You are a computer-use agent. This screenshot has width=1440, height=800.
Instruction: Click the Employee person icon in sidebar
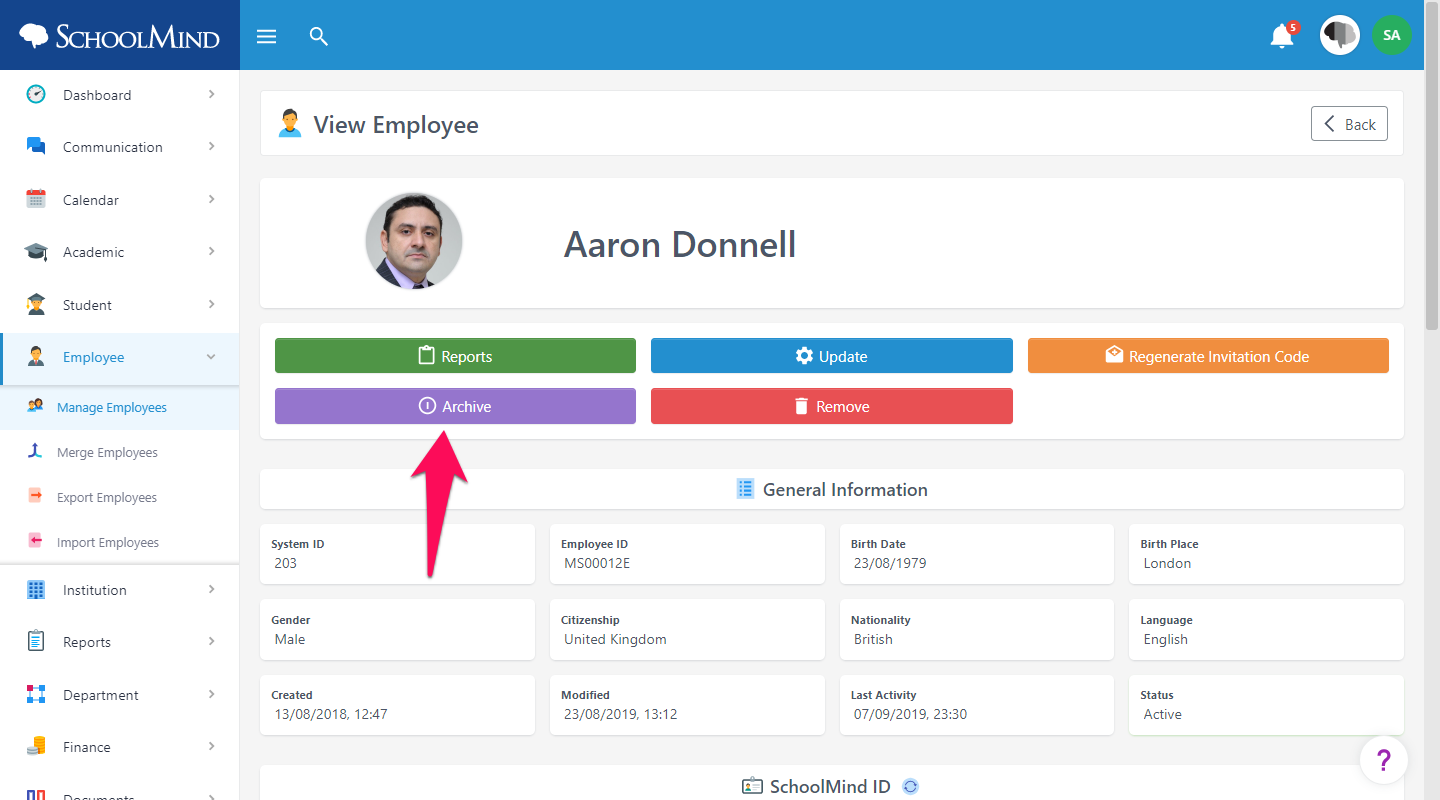tap(36, 357)
